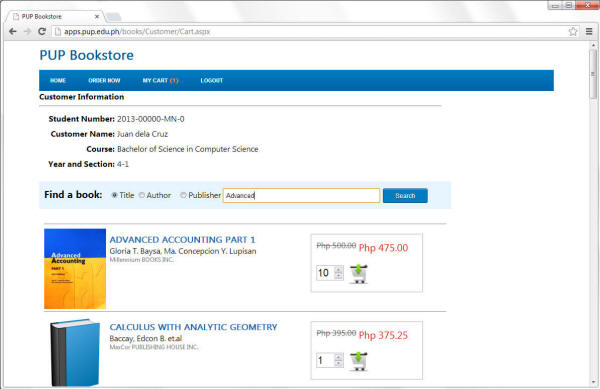The width and height of the screenshot is (600, 389).
Task: Click the Customer Information heading
Action: tap(82, 97)
